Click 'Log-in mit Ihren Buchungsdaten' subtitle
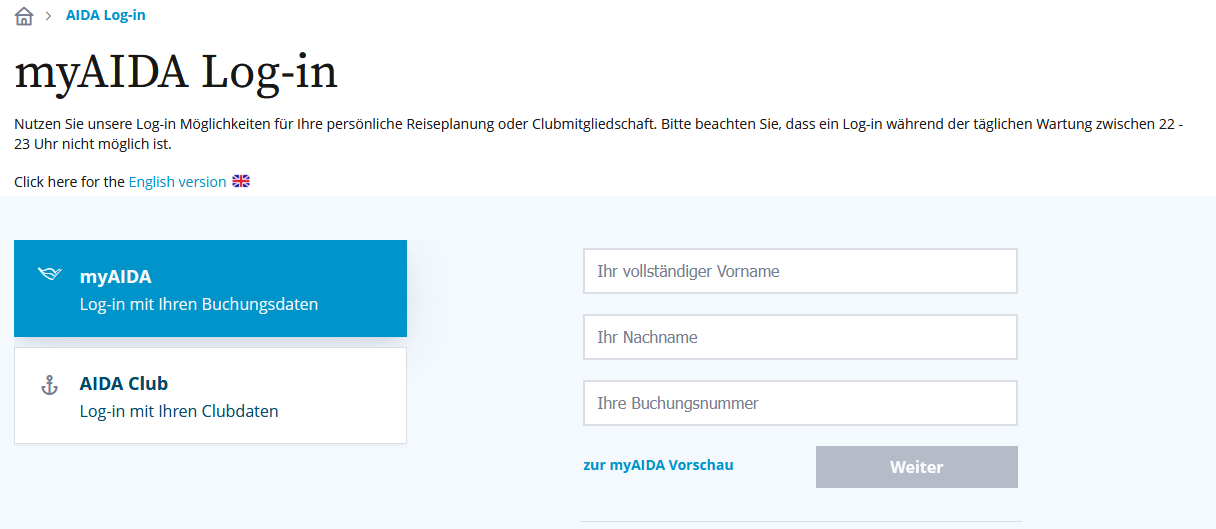The height and width of the screenshot is (529, 1216). (199, 304)
